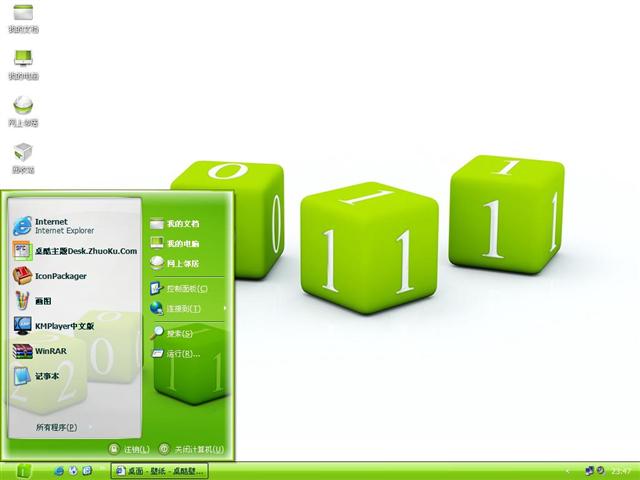The image size is (640, 480).
Task: Click the second quick launch icon on the taskbar
Action: (x=73, y=471)
